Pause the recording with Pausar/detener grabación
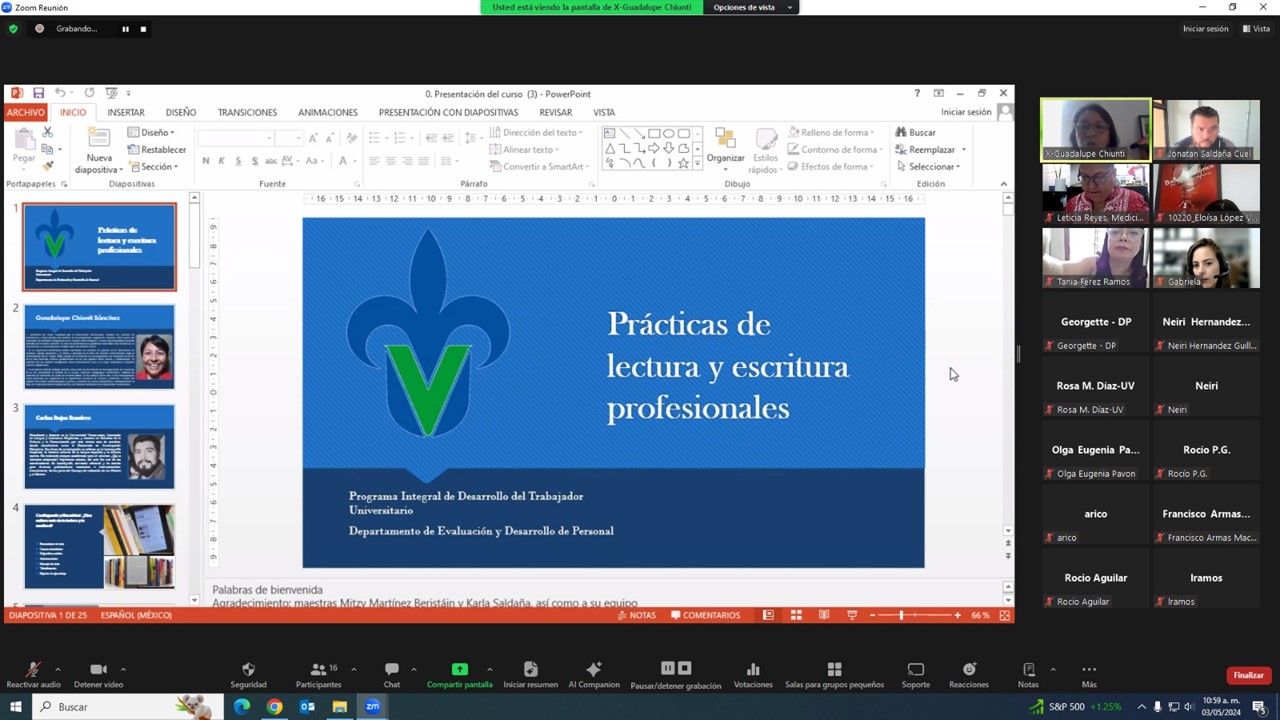The height and width of the screenshot is (720, 1280). tap(675, 669)
